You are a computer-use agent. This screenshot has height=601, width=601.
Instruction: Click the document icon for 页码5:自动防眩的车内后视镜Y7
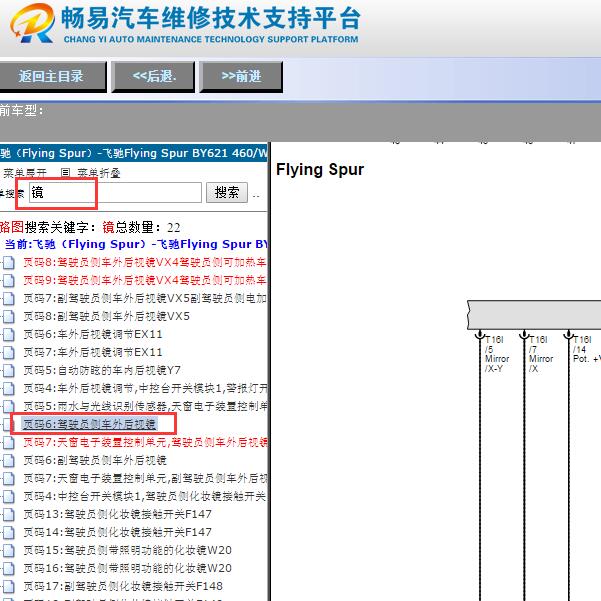point(8,371)
